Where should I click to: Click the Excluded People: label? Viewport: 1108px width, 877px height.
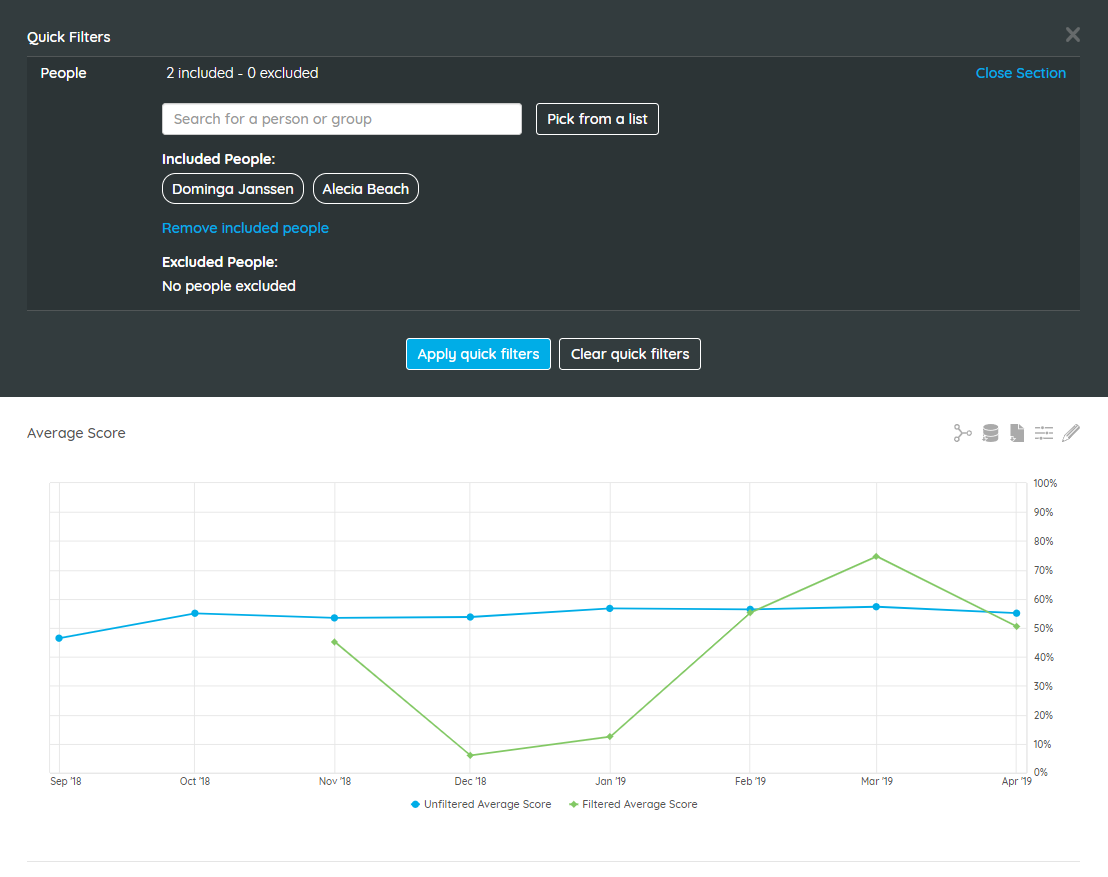point(220,262)
